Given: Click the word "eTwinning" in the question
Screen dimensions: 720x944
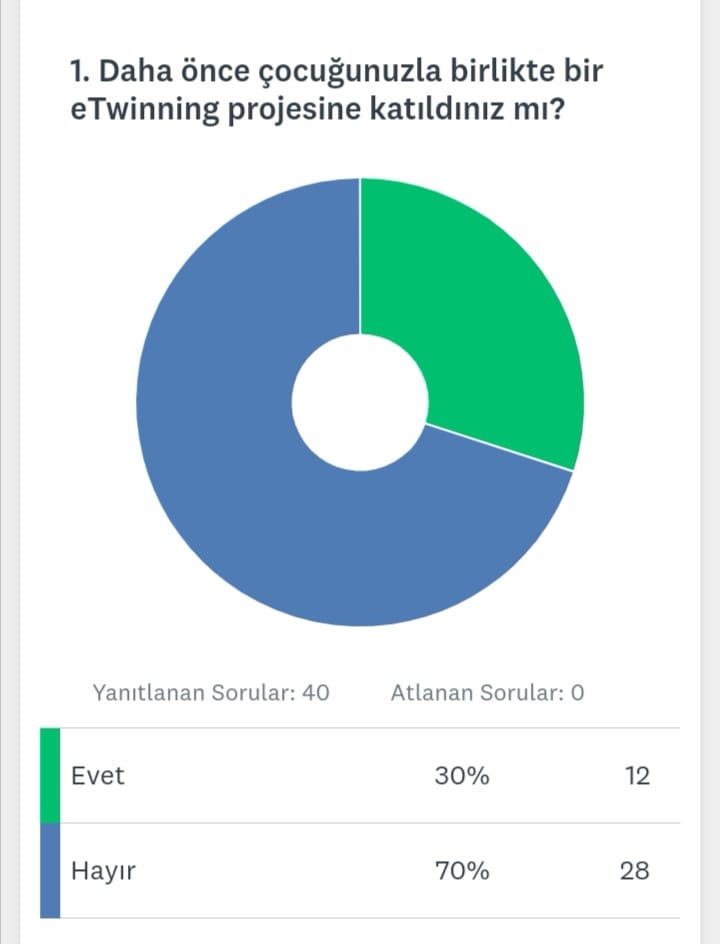Looking at the screenshot, I should (142, 108).
